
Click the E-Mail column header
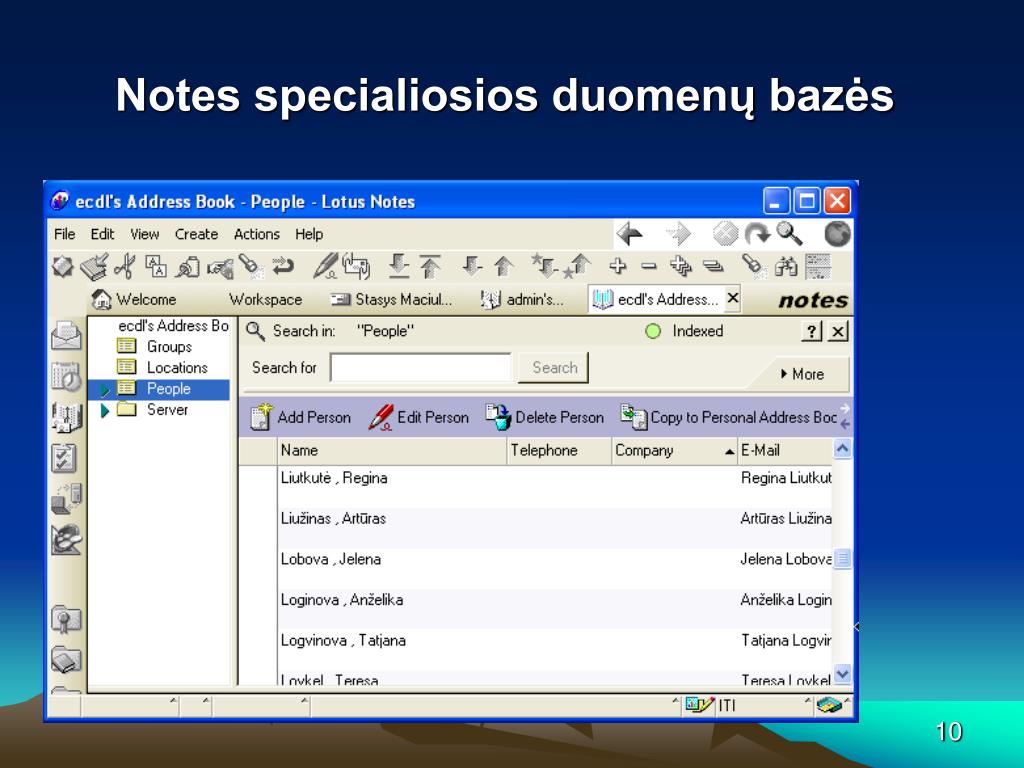(x=785, y=451)
